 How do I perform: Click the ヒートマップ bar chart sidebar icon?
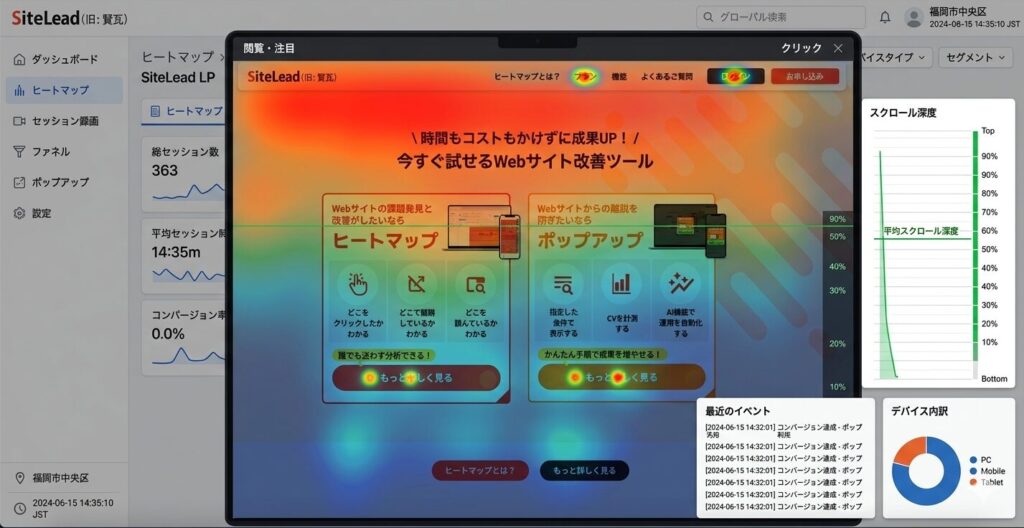[x=19, y=91]
